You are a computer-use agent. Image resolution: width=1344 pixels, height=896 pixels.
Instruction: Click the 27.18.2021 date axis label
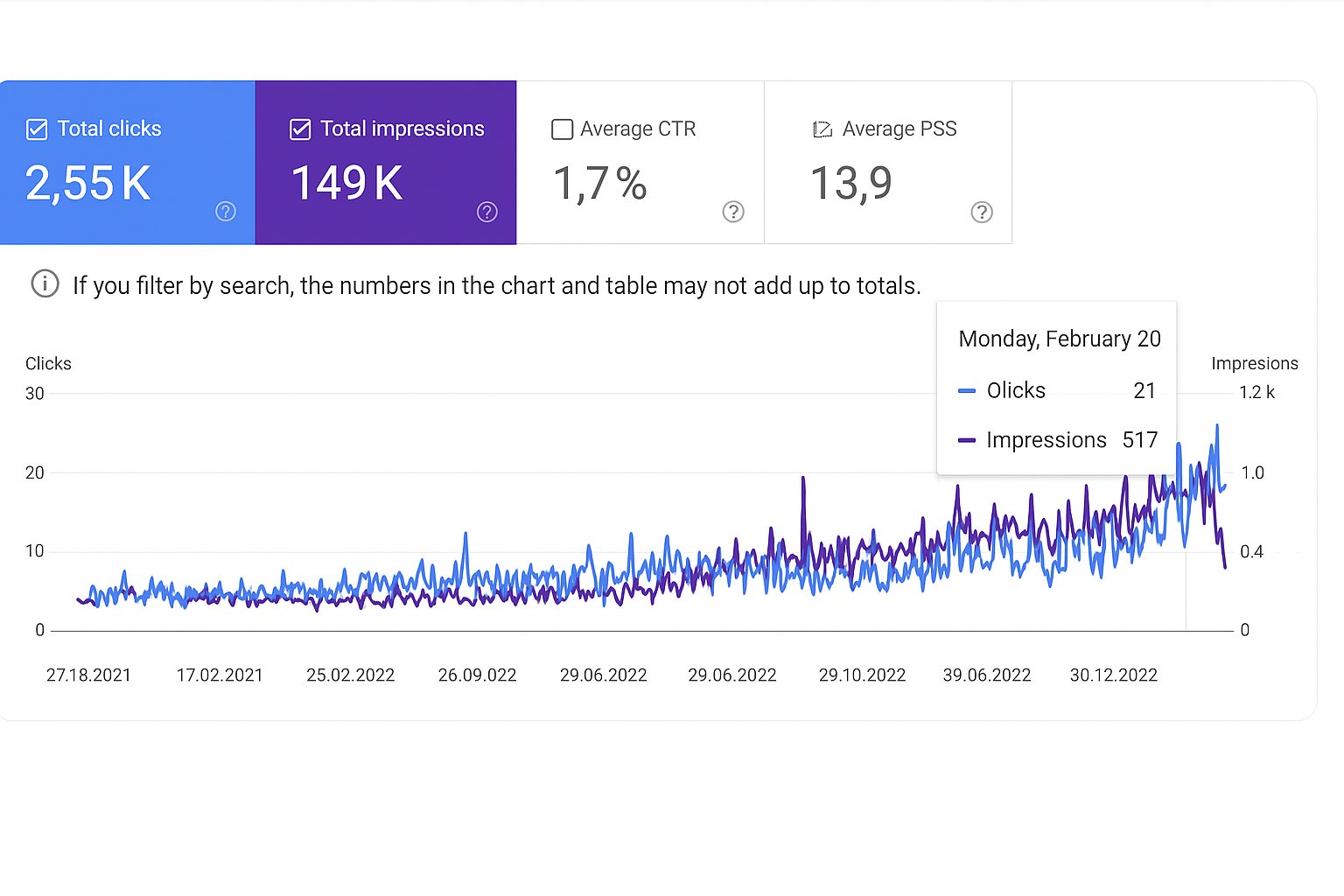[x=88, y=675]
